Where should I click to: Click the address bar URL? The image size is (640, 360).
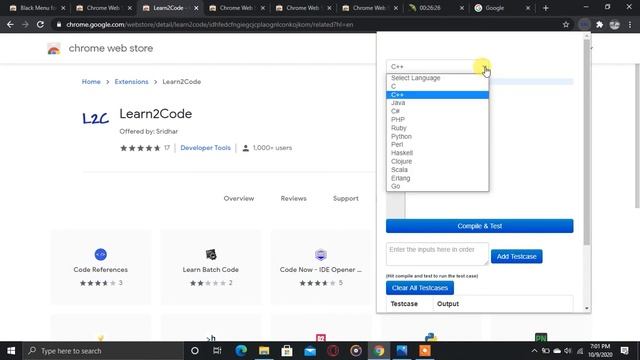(210, 24)
